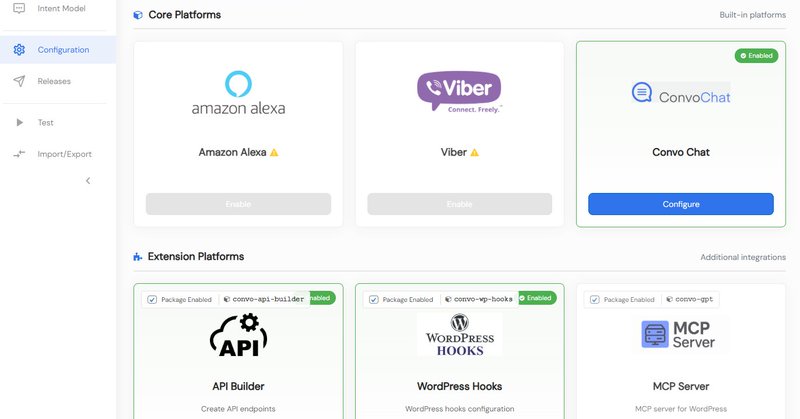Click the Import/Export arrows icon

[x=19, y=154]
